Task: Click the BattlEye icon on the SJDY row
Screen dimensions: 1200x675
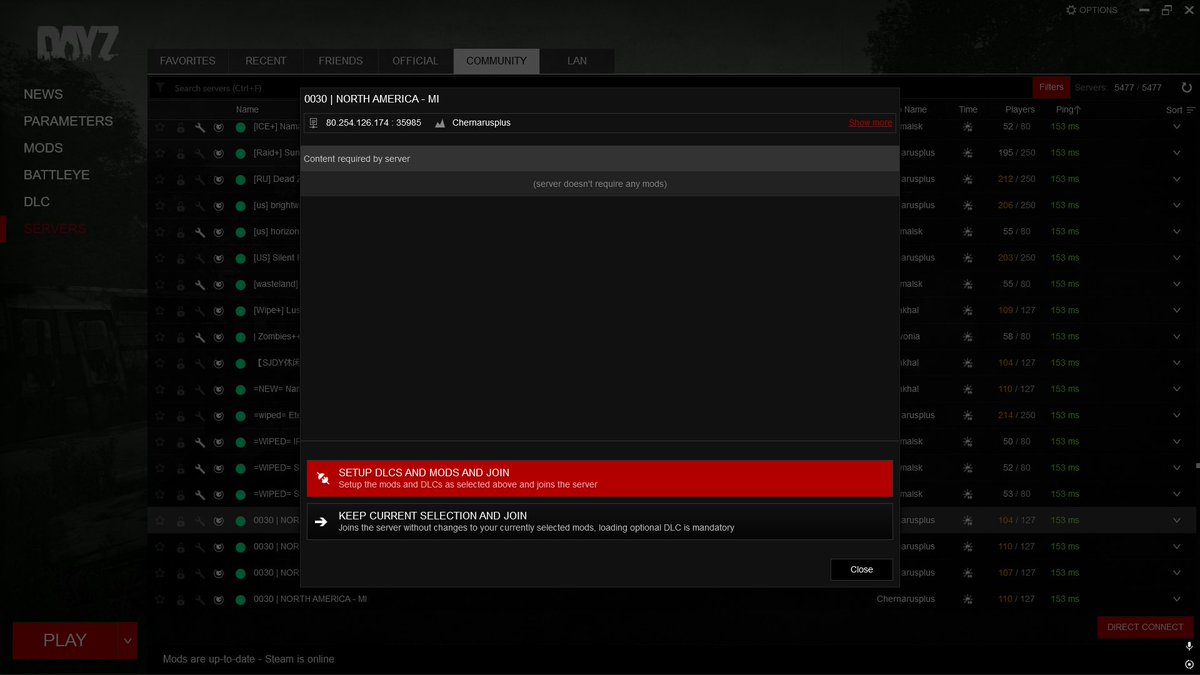Action: click(219, 363)
